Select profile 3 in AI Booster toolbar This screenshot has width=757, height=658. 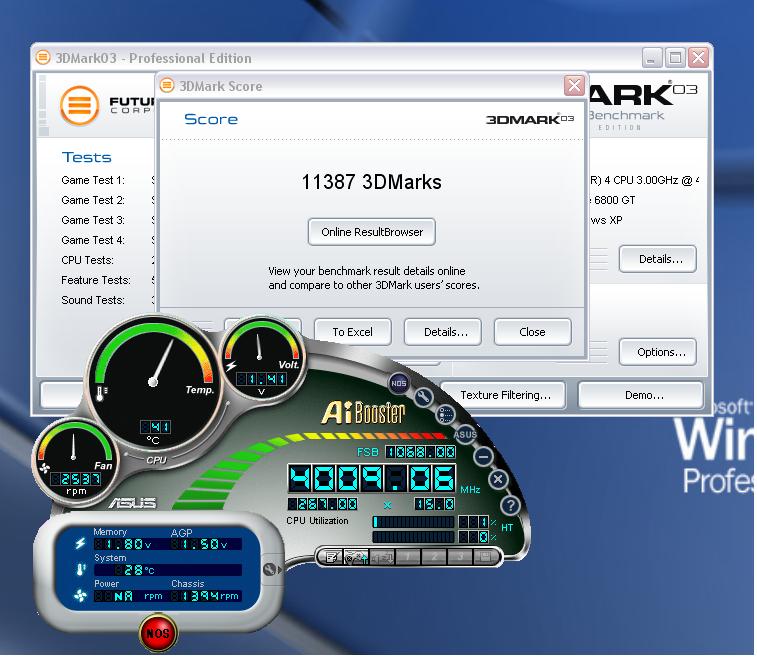[460, 557]
